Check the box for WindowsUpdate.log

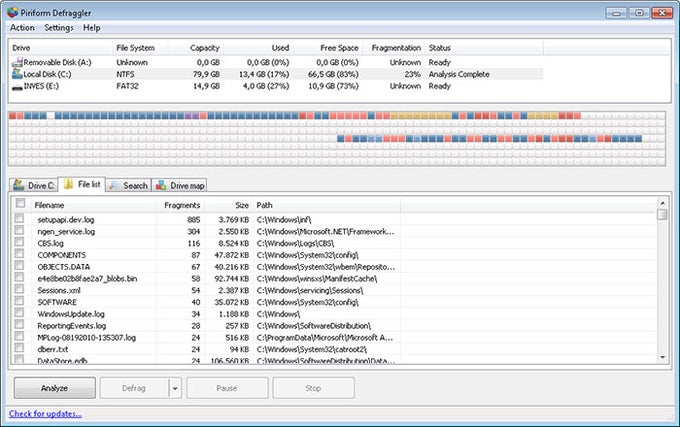(19, 312)
